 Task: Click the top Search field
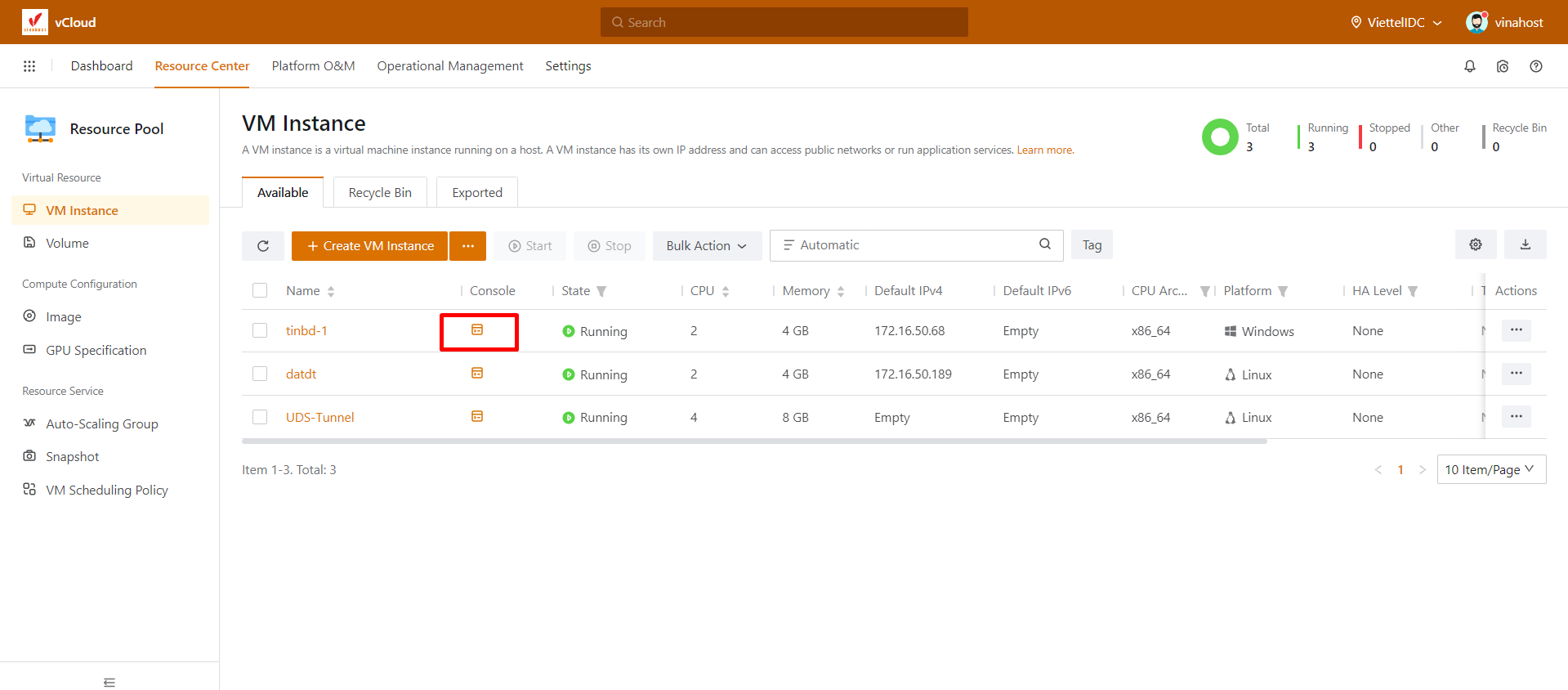tap(784, 23)
